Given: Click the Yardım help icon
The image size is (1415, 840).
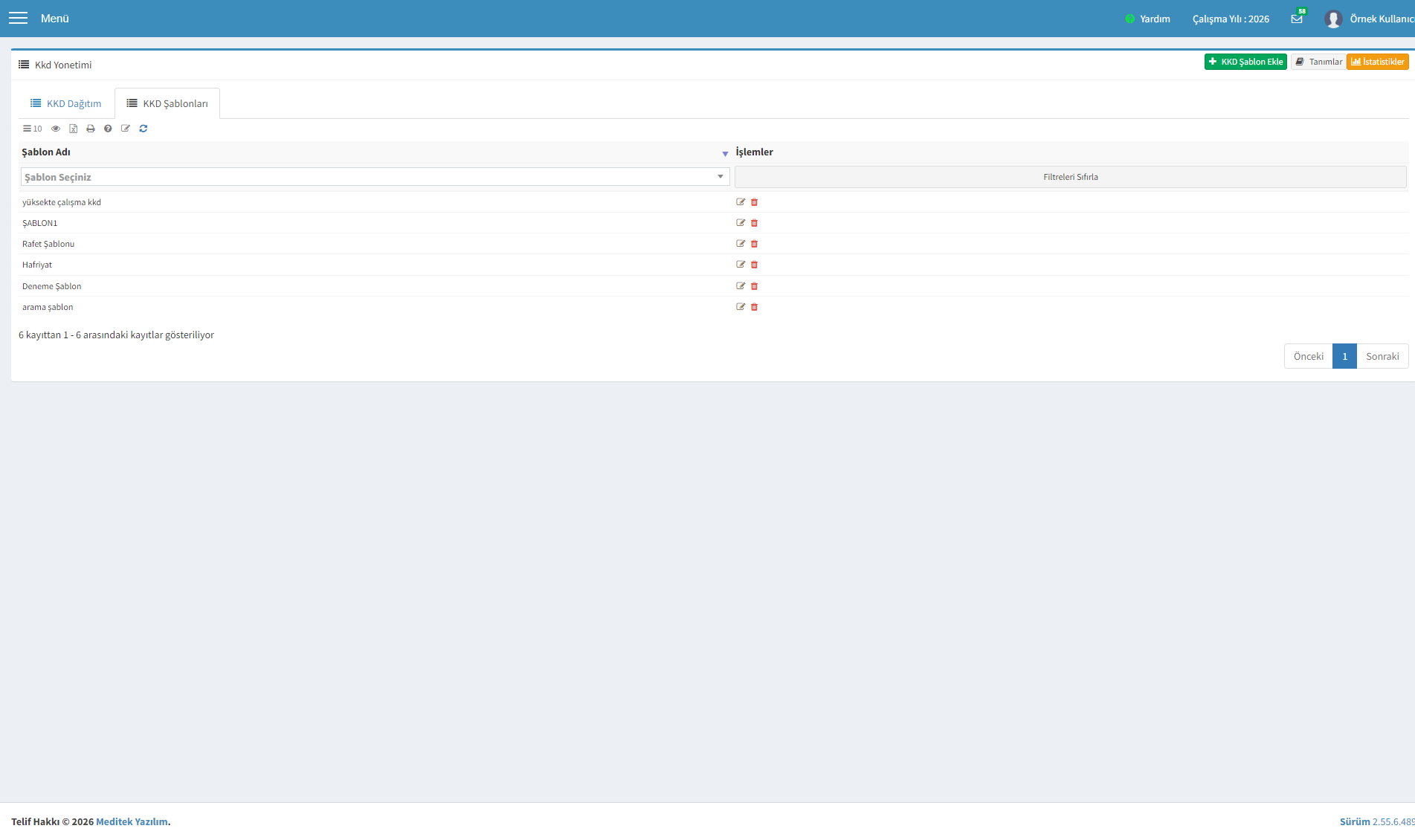Looking at the screenshot, I should [x=1129, y=19].
